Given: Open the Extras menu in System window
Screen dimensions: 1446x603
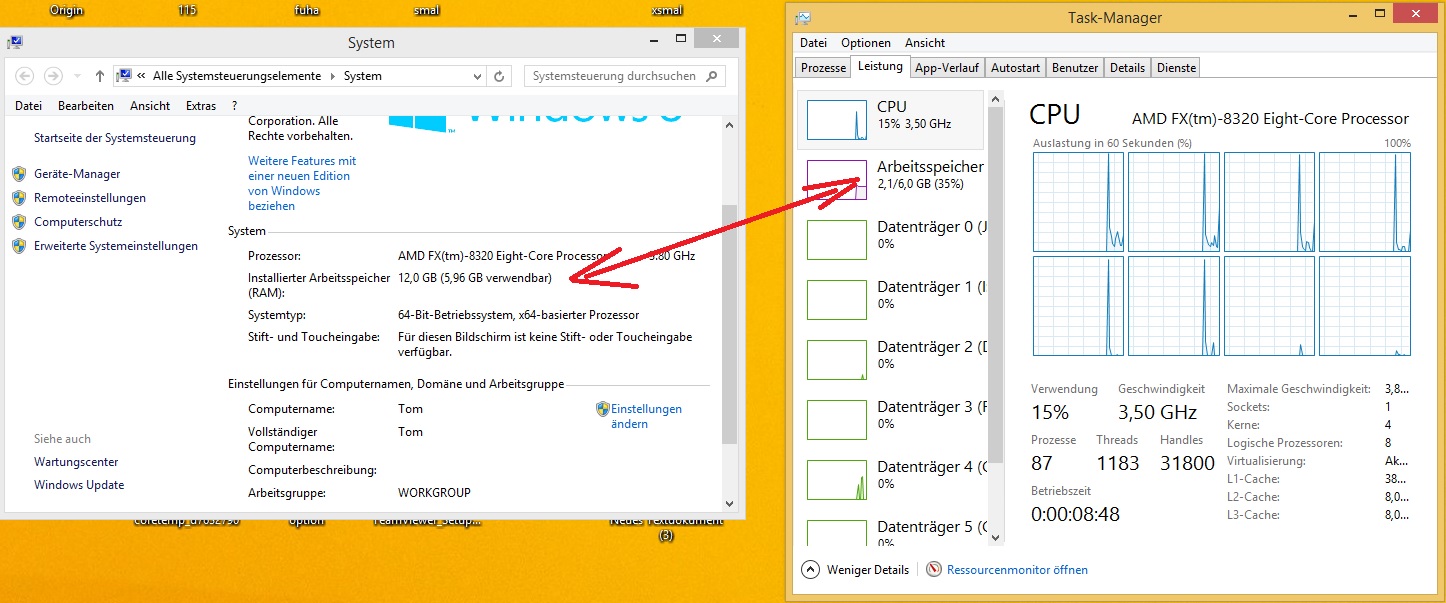Looking at the screenshot, I should [x=200, y=106].
